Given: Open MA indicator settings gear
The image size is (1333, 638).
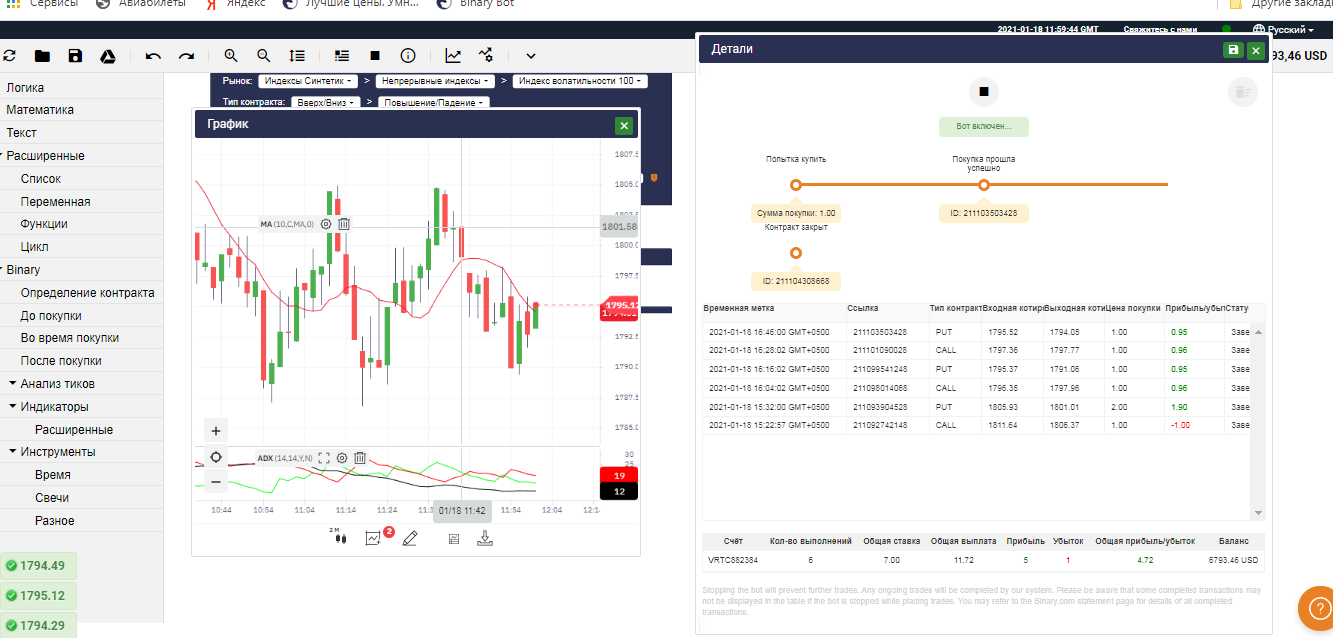Looking at the screenshot, I should tap(326, 224).
